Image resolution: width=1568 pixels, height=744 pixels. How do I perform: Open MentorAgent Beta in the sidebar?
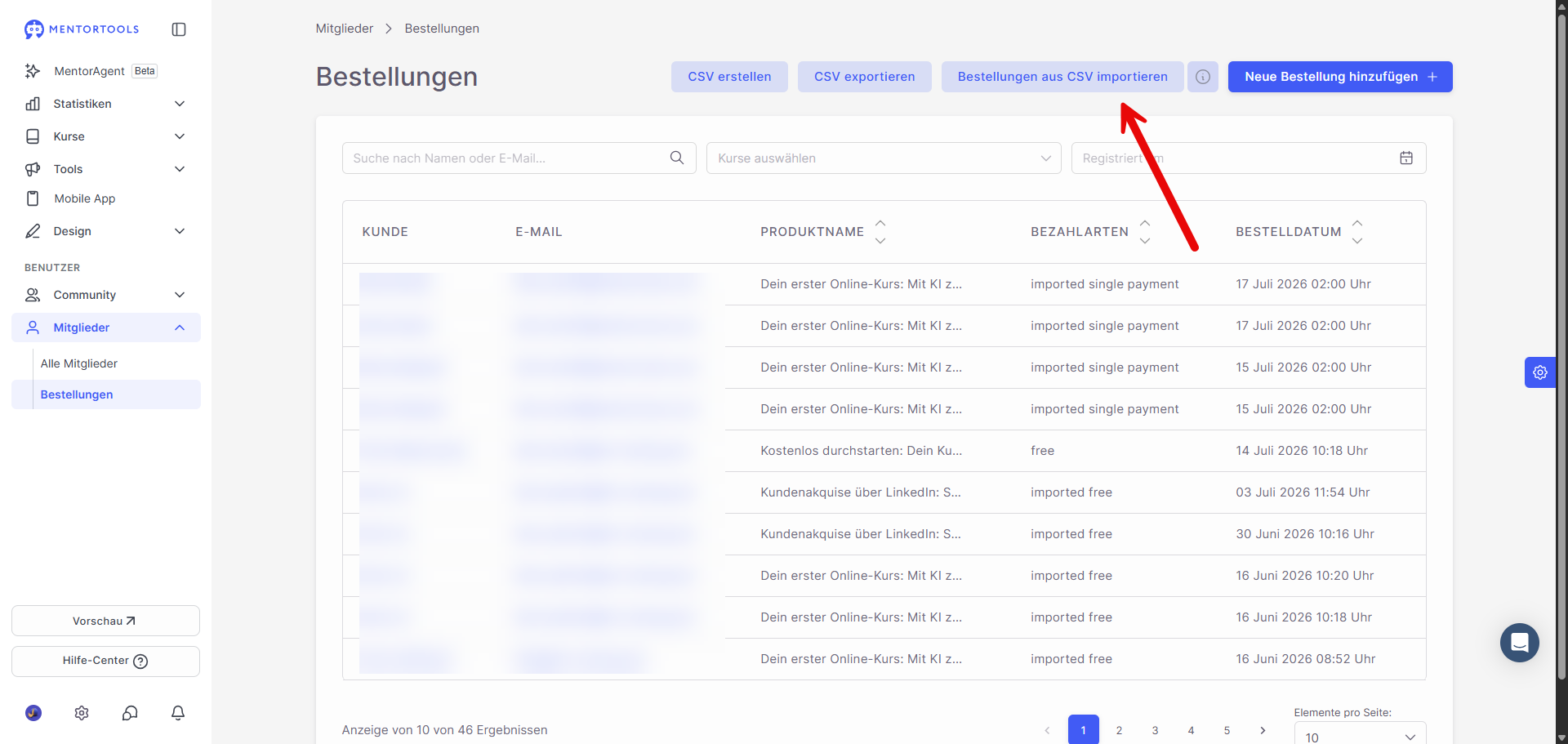click(105, 71)
